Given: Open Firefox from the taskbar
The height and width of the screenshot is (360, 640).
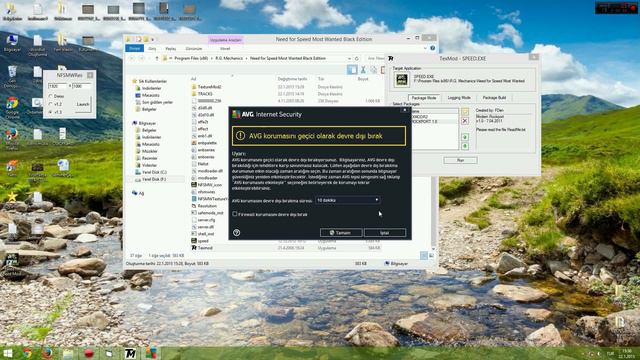Looking at the screenshot, I should pyautogui.click(x=47, y=353).
